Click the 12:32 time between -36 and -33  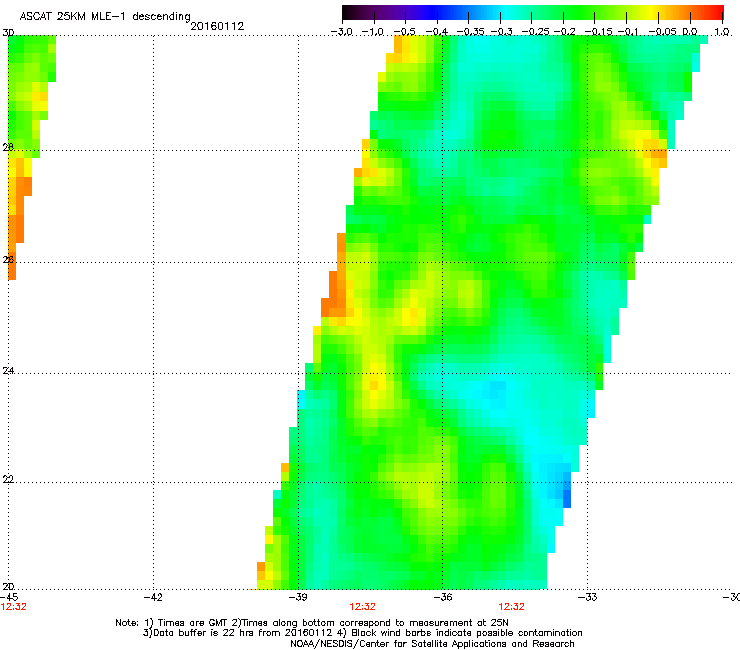[512, 607]
